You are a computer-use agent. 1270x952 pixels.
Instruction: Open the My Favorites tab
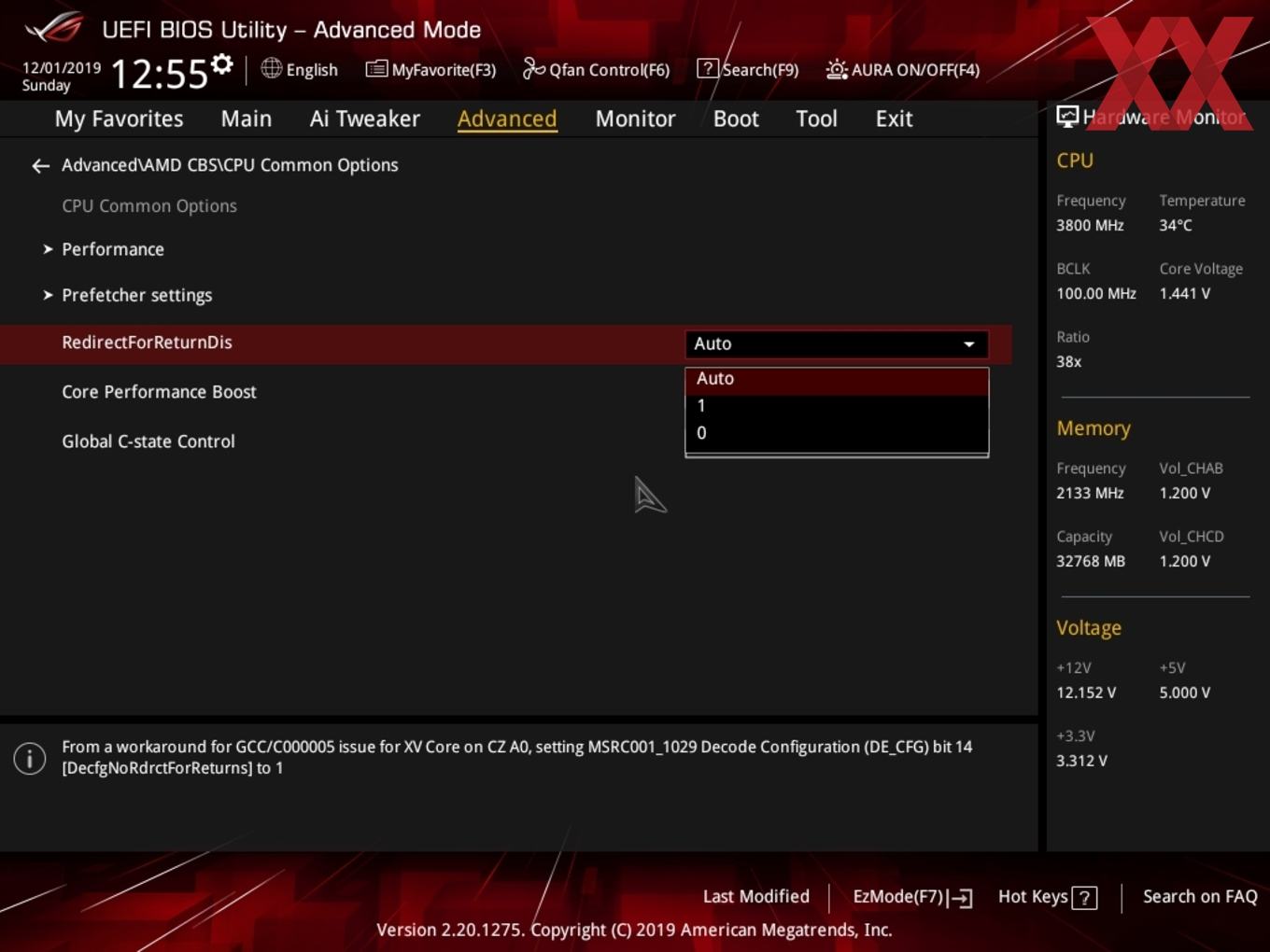(119, 119)
